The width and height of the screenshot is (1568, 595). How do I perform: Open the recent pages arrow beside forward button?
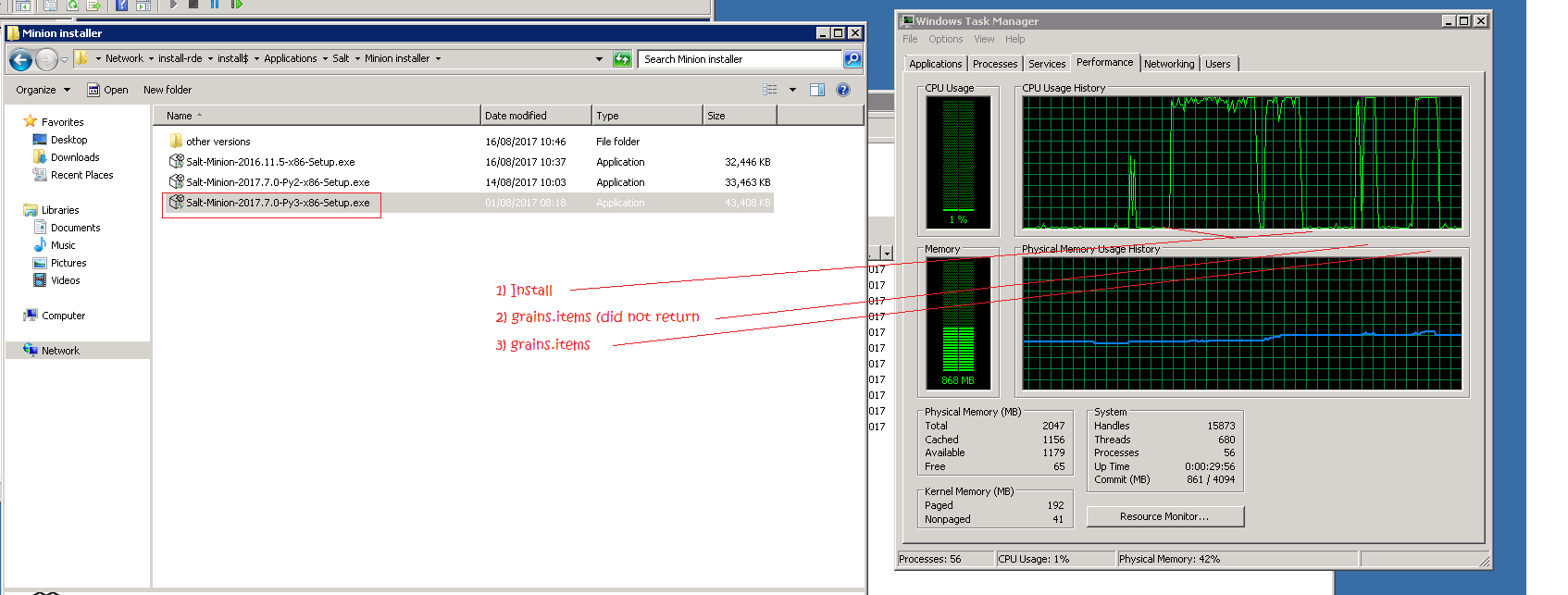pos(64,60)
